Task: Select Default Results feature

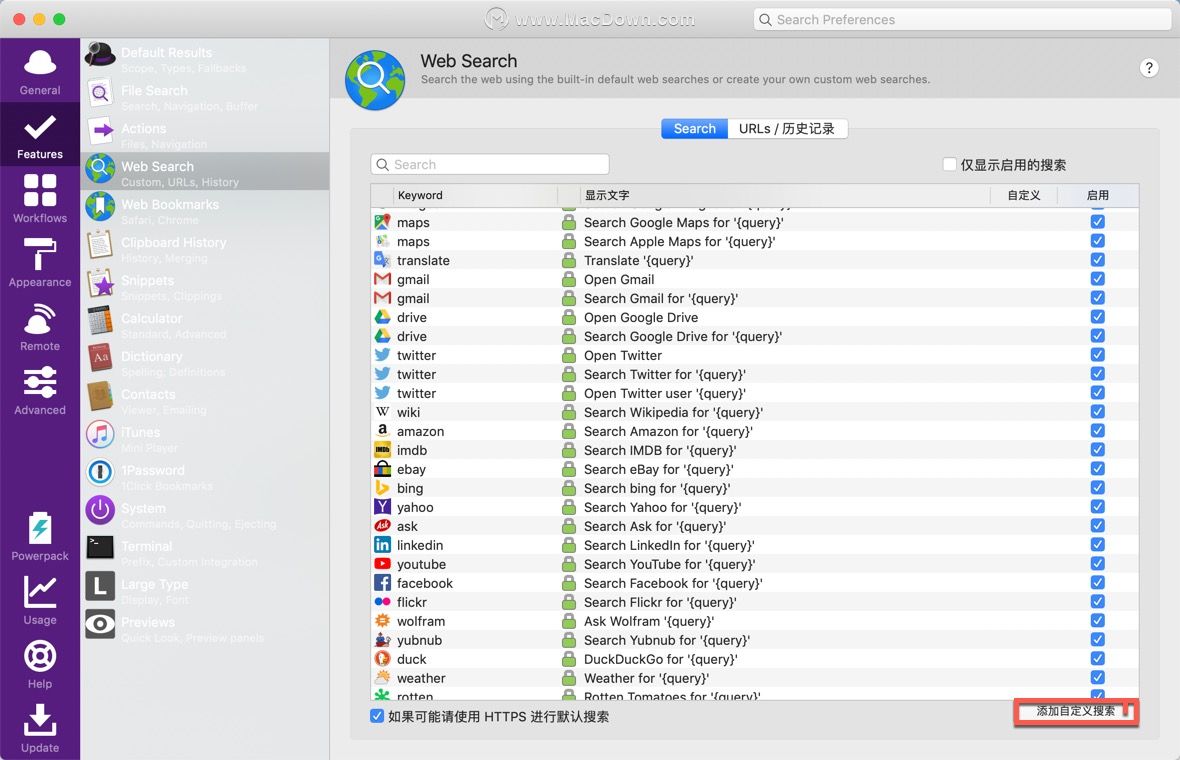Action: (x=205, y=59)
